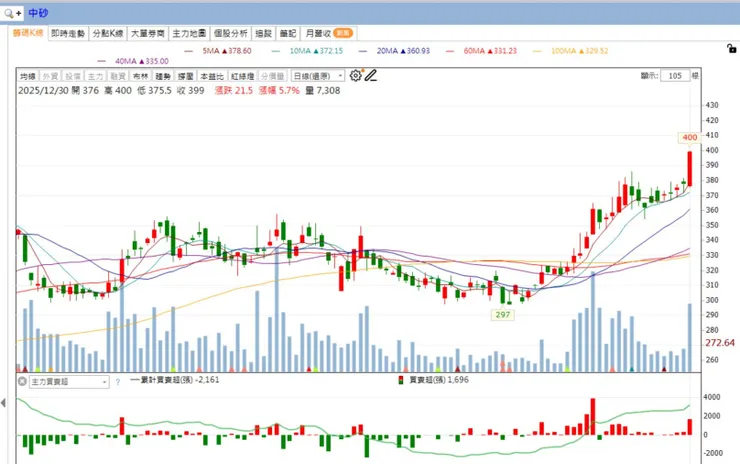The height and width of the screenshot is (464, 740).
Task: Switch to 個股分析 tab
Action: tap(231, 33)
